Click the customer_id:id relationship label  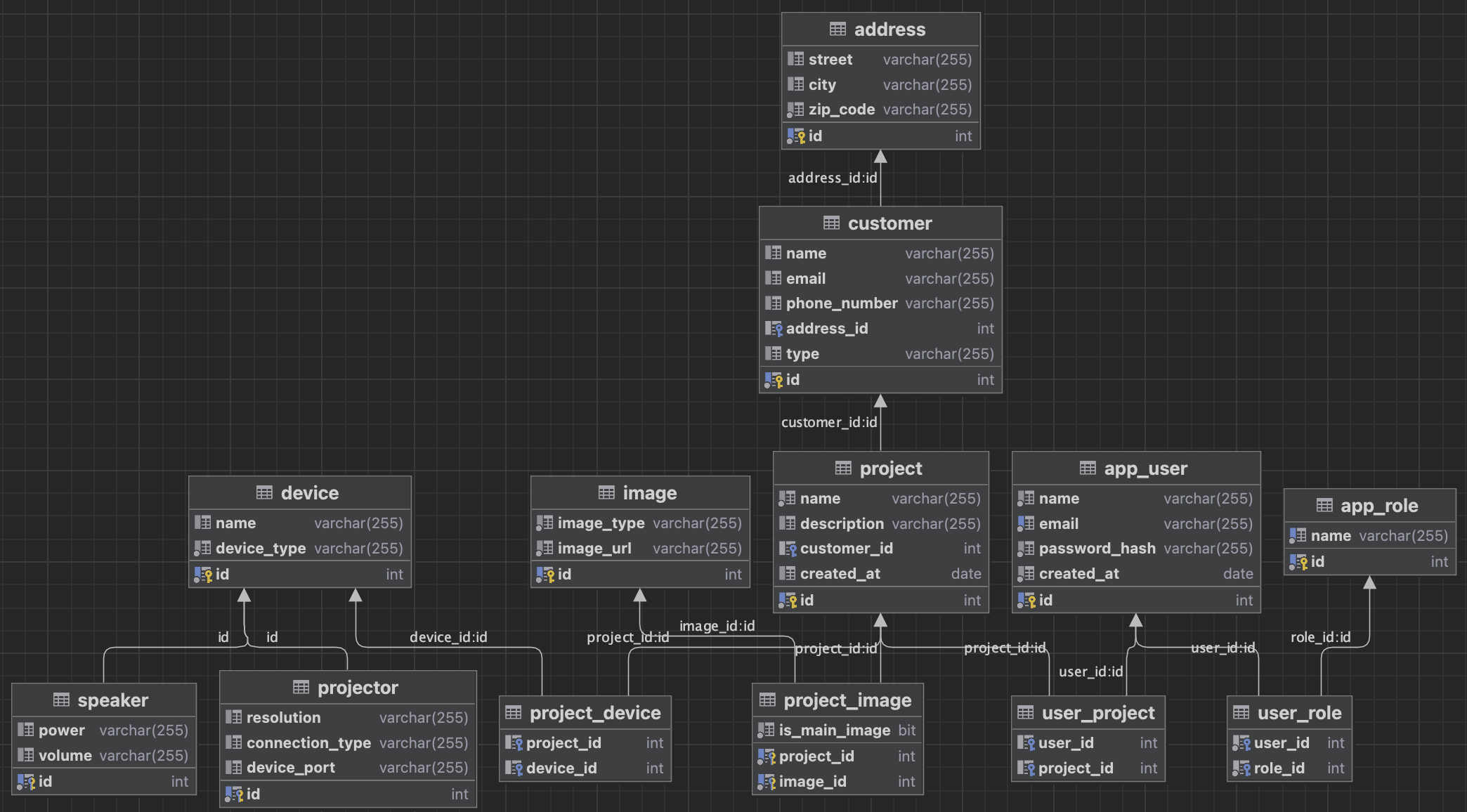pyautogui.click(x=829, y=422)
